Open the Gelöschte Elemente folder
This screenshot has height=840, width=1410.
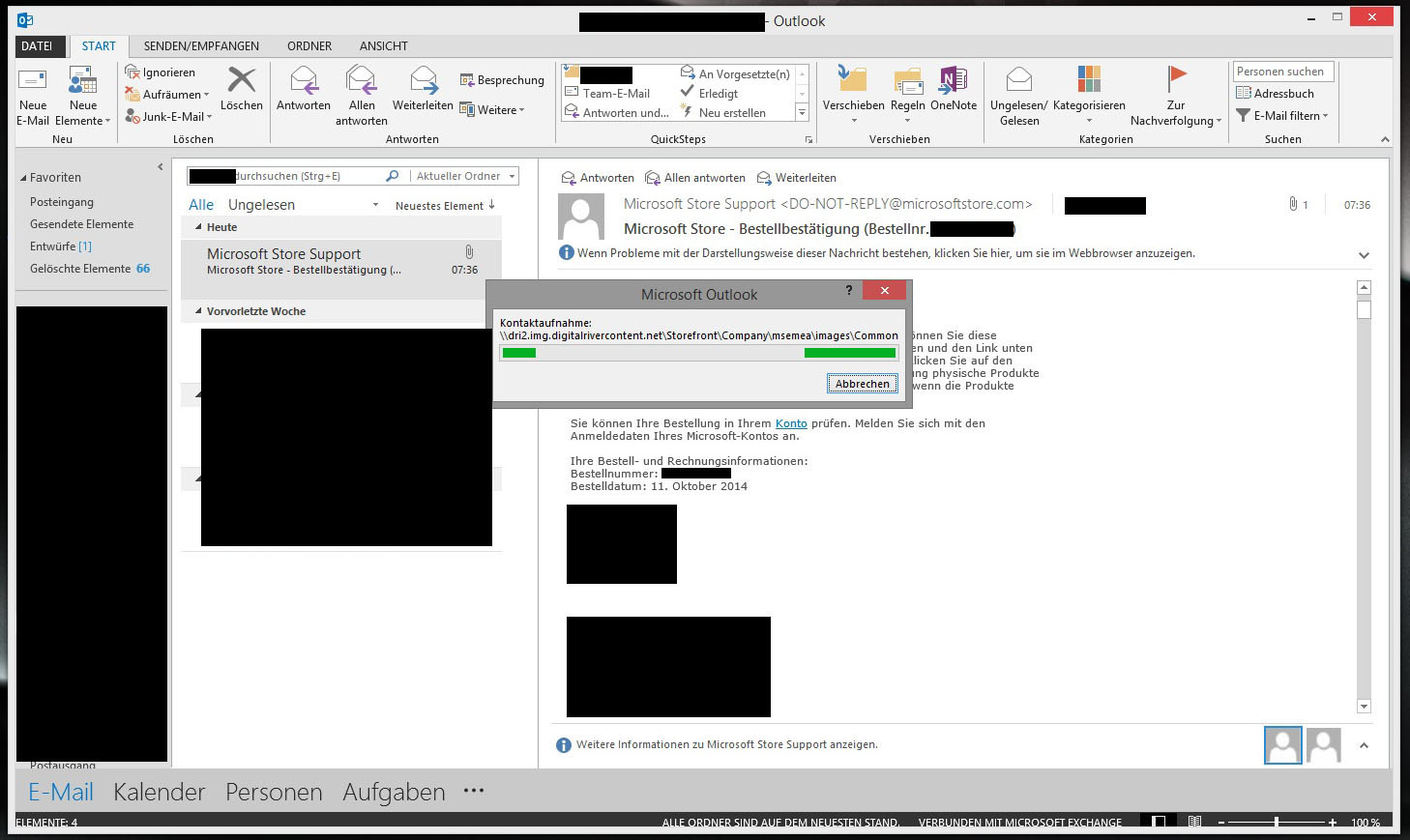point(90,269)
